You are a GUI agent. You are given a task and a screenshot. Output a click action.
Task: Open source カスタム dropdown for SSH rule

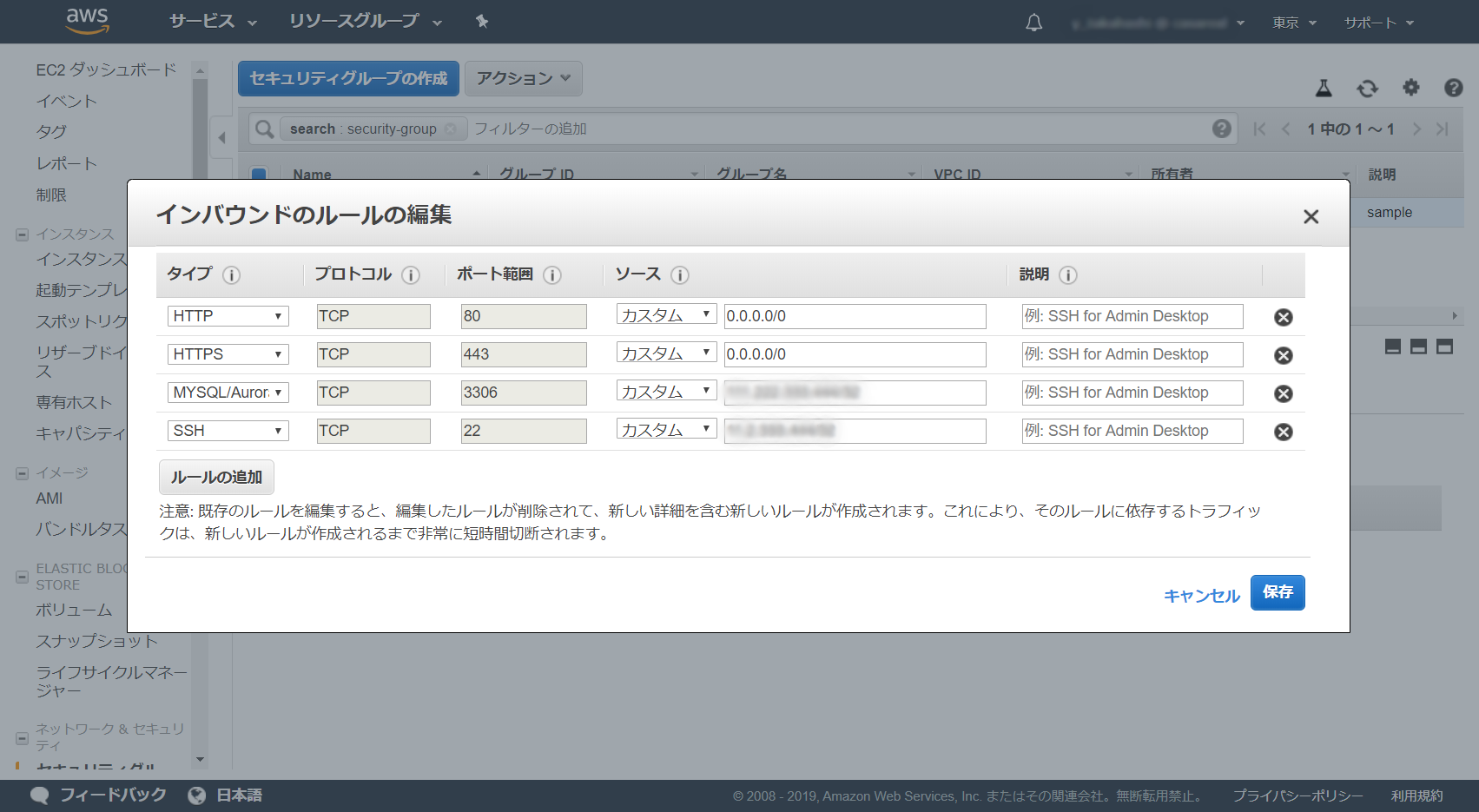[667, 430]
